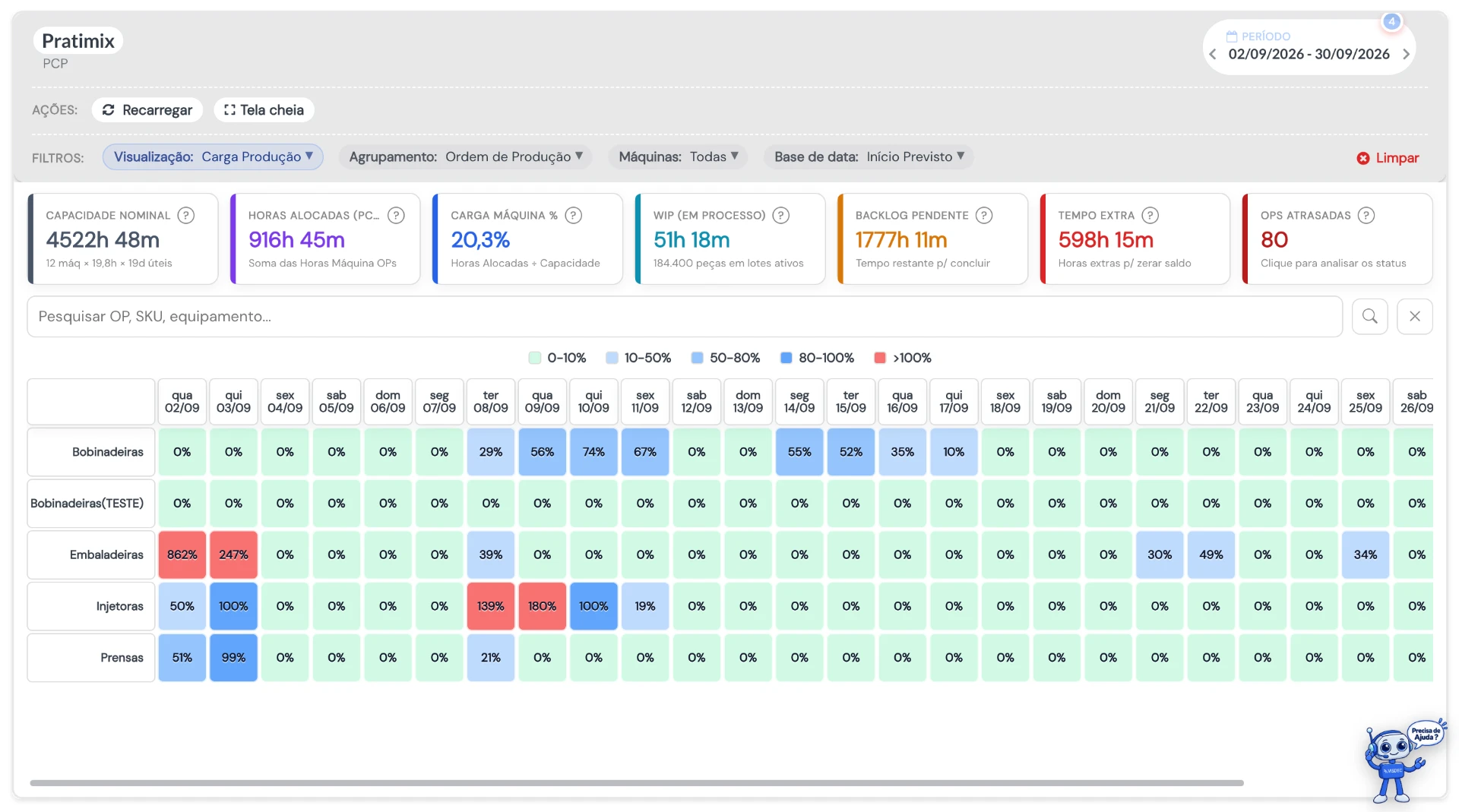Clear search with the X button

click(x=1415, y=317)
